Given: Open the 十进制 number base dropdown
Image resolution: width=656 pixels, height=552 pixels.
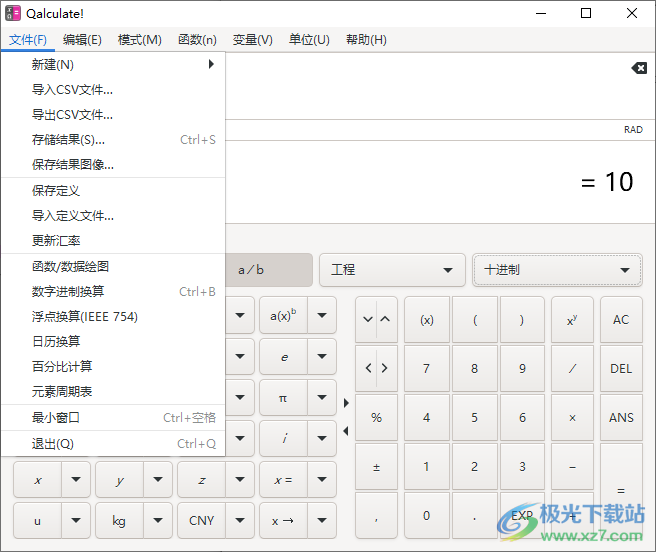Looking at the screenshot, I should 557,270.
